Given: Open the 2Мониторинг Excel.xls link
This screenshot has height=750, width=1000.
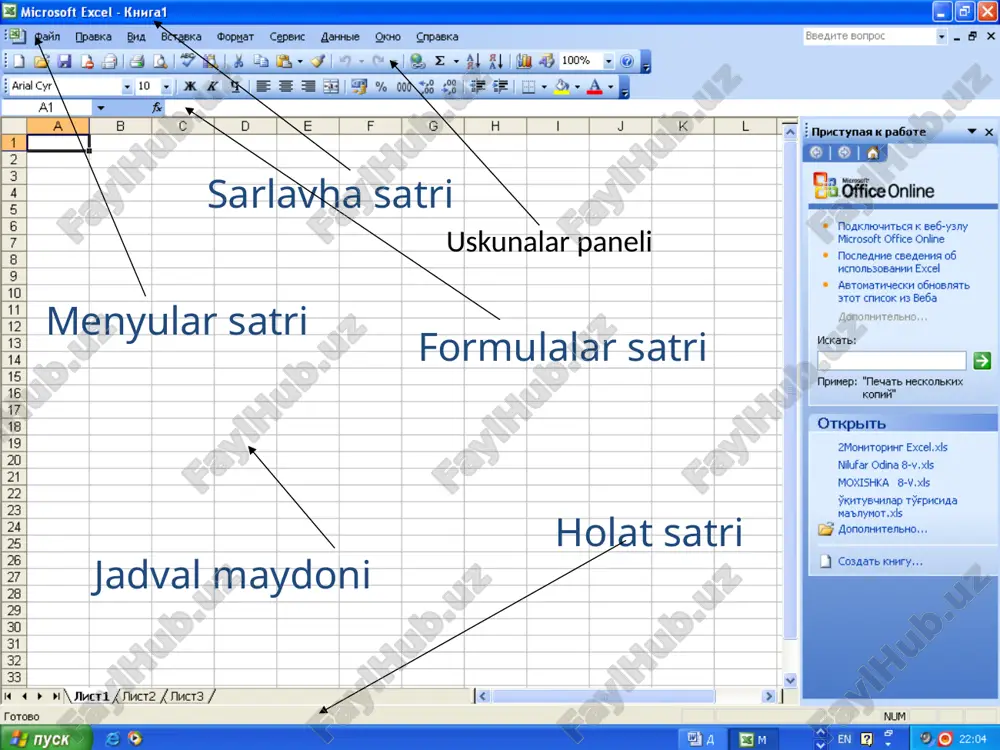Looking at the screenshot, I should point(892,447).
